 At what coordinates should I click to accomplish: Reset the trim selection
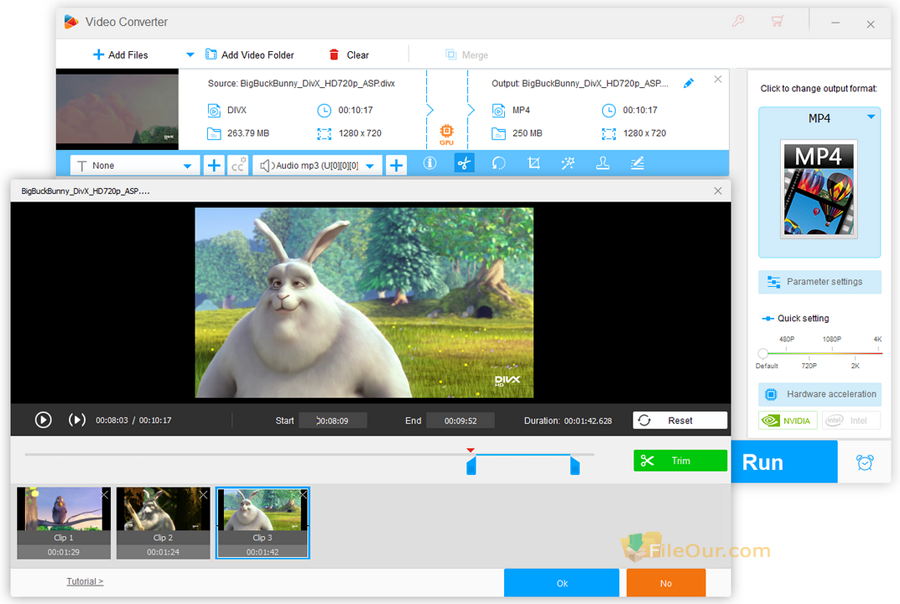(680, 421)
